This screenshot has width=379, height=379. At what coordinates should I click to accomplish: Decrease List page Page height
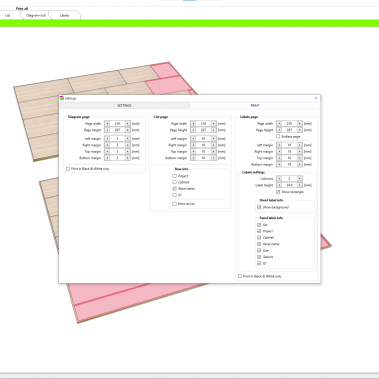(x=193, y=130)
